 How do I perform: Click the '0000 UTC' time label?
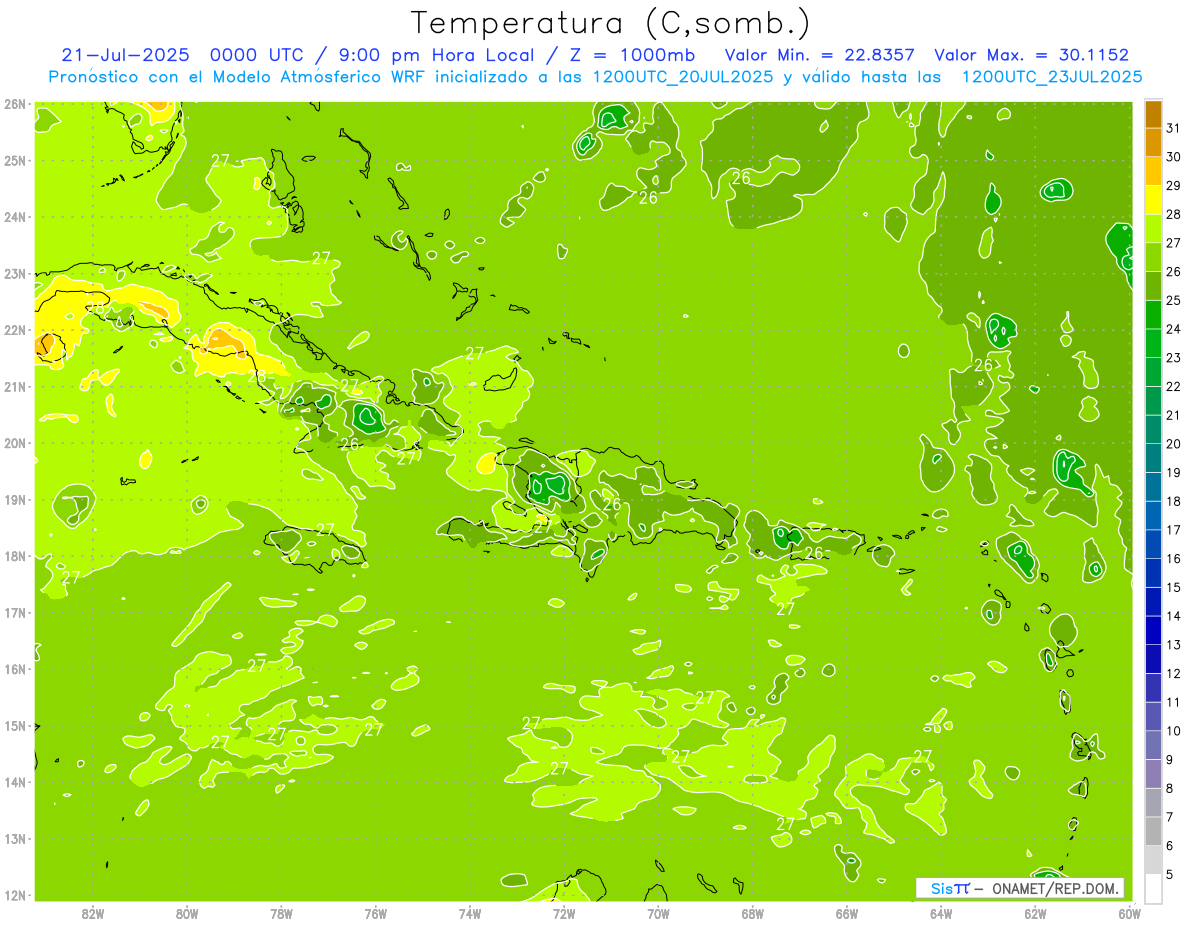pos(256,55)
